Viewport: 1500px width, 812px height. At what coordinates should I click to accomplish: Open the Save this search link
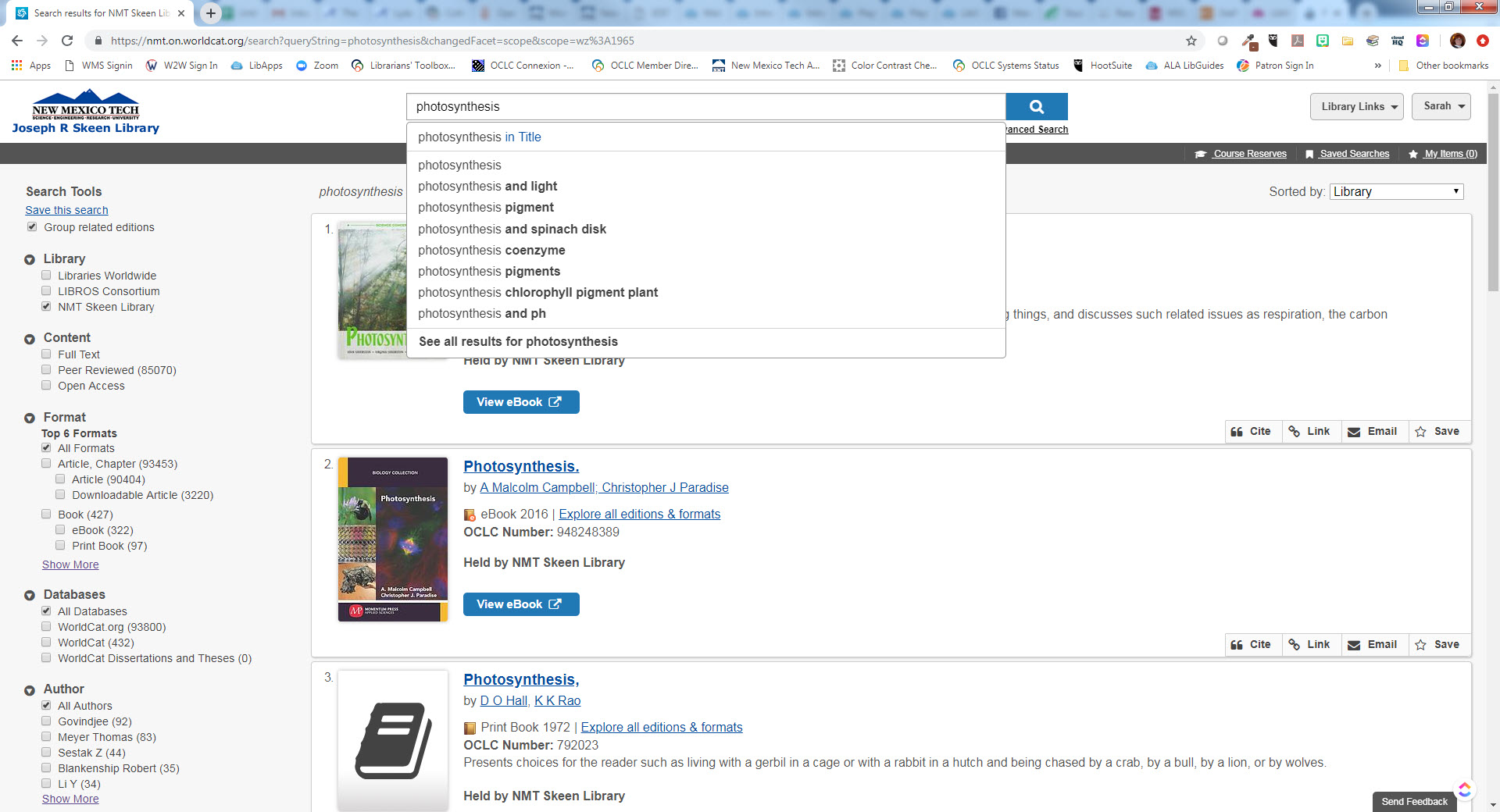(x=66, y=210)
